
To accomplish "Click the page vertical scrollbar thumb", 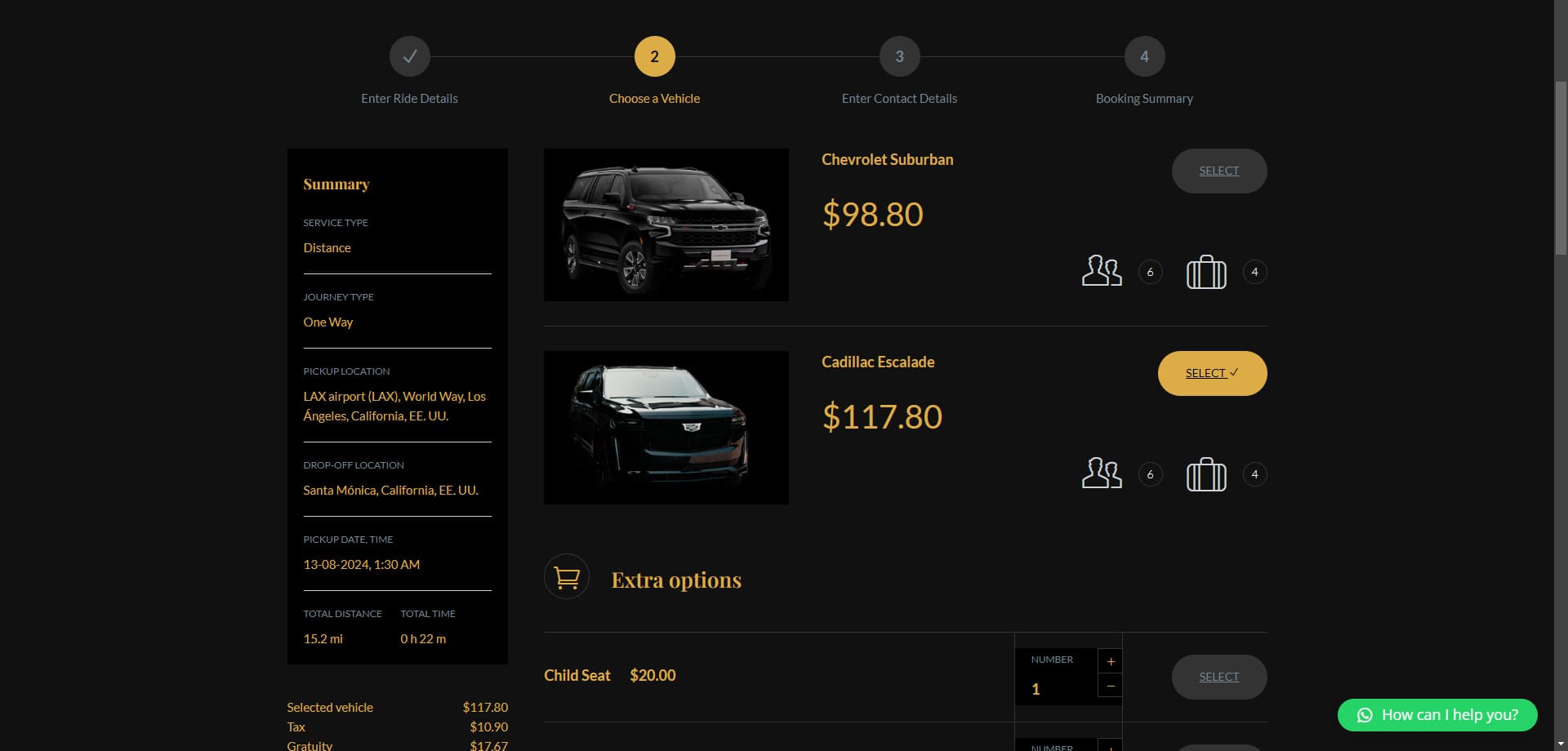I will click(x=1561, y=167).
